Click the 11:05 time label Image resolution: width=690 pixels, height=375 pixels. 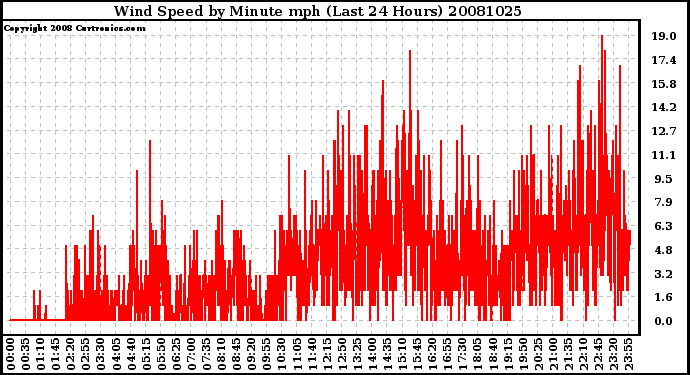[x=296, y=354]
